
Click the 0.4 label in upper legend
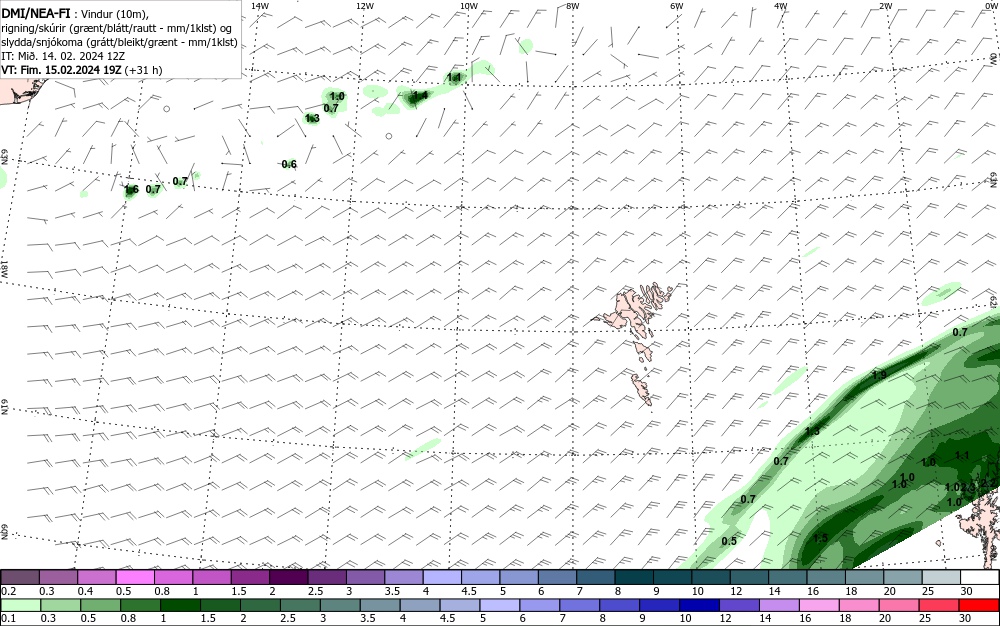pos(85,591)
